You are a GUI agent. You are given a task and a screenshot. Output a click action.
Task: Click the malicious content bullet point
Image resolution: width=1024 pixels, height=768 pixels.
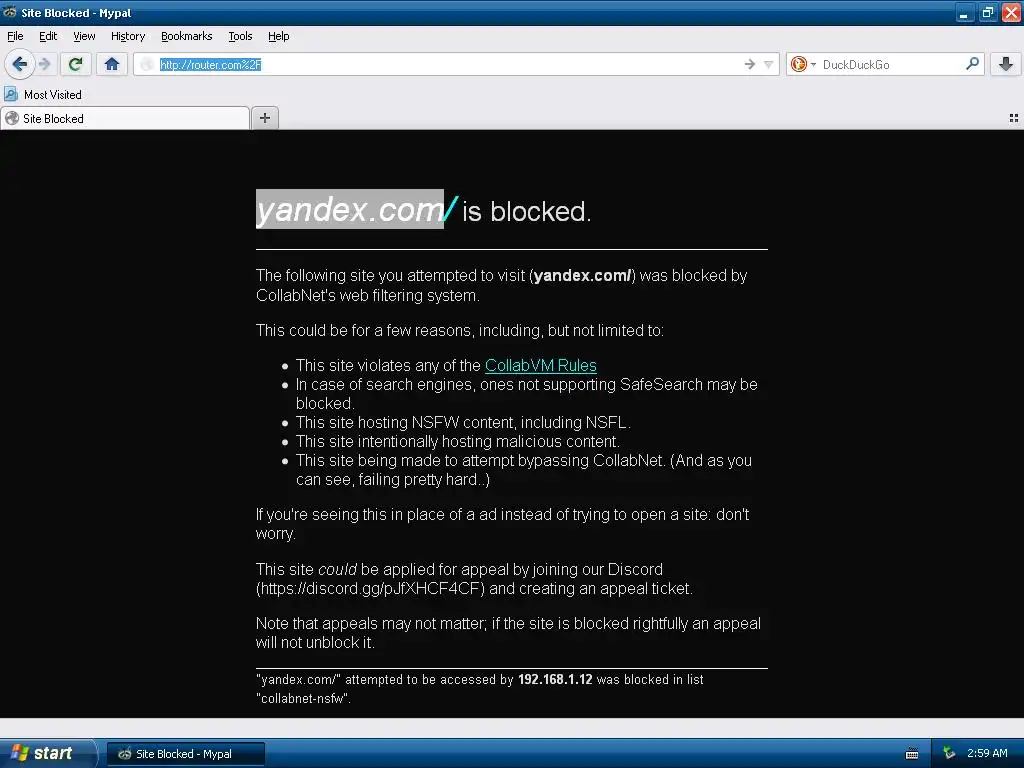(457, 441)
